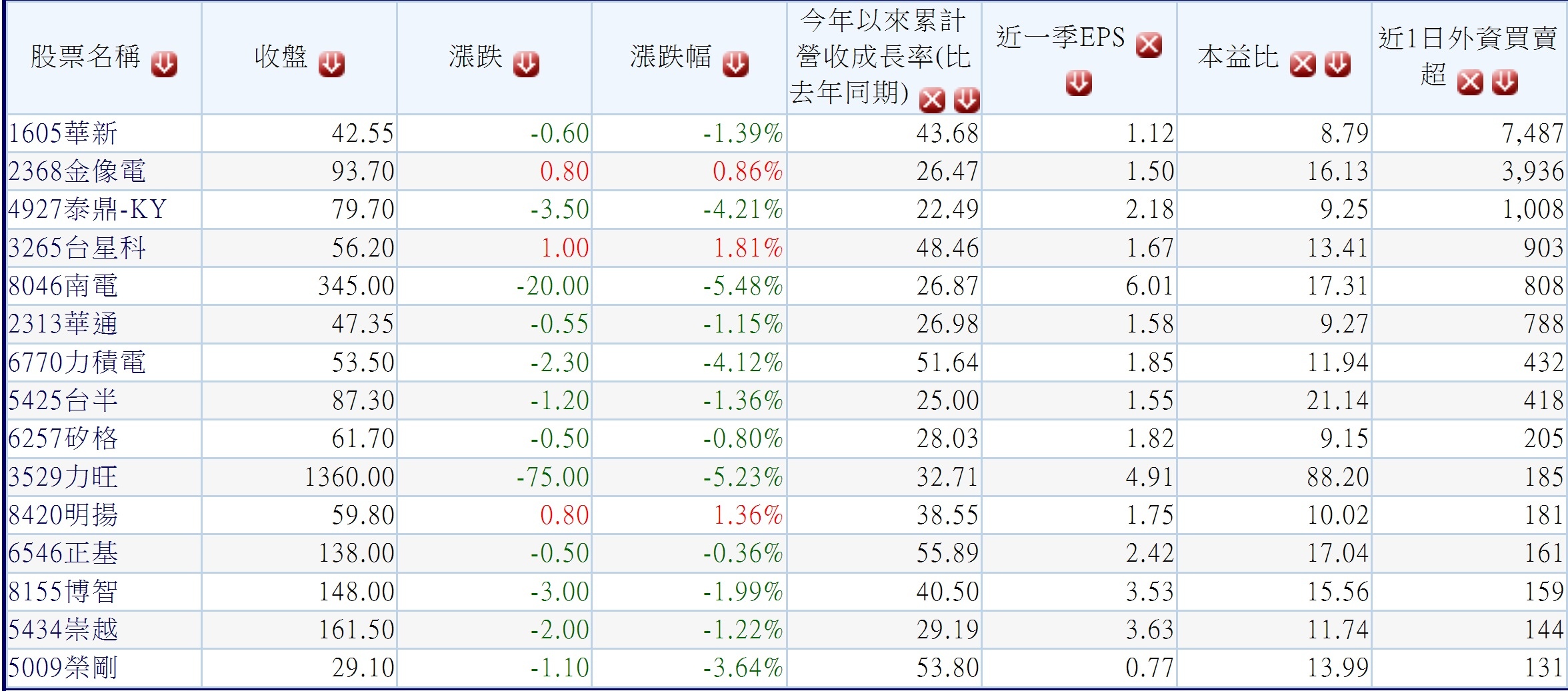
Task: Remove the 本益比 column
Action: (1303, 65)
